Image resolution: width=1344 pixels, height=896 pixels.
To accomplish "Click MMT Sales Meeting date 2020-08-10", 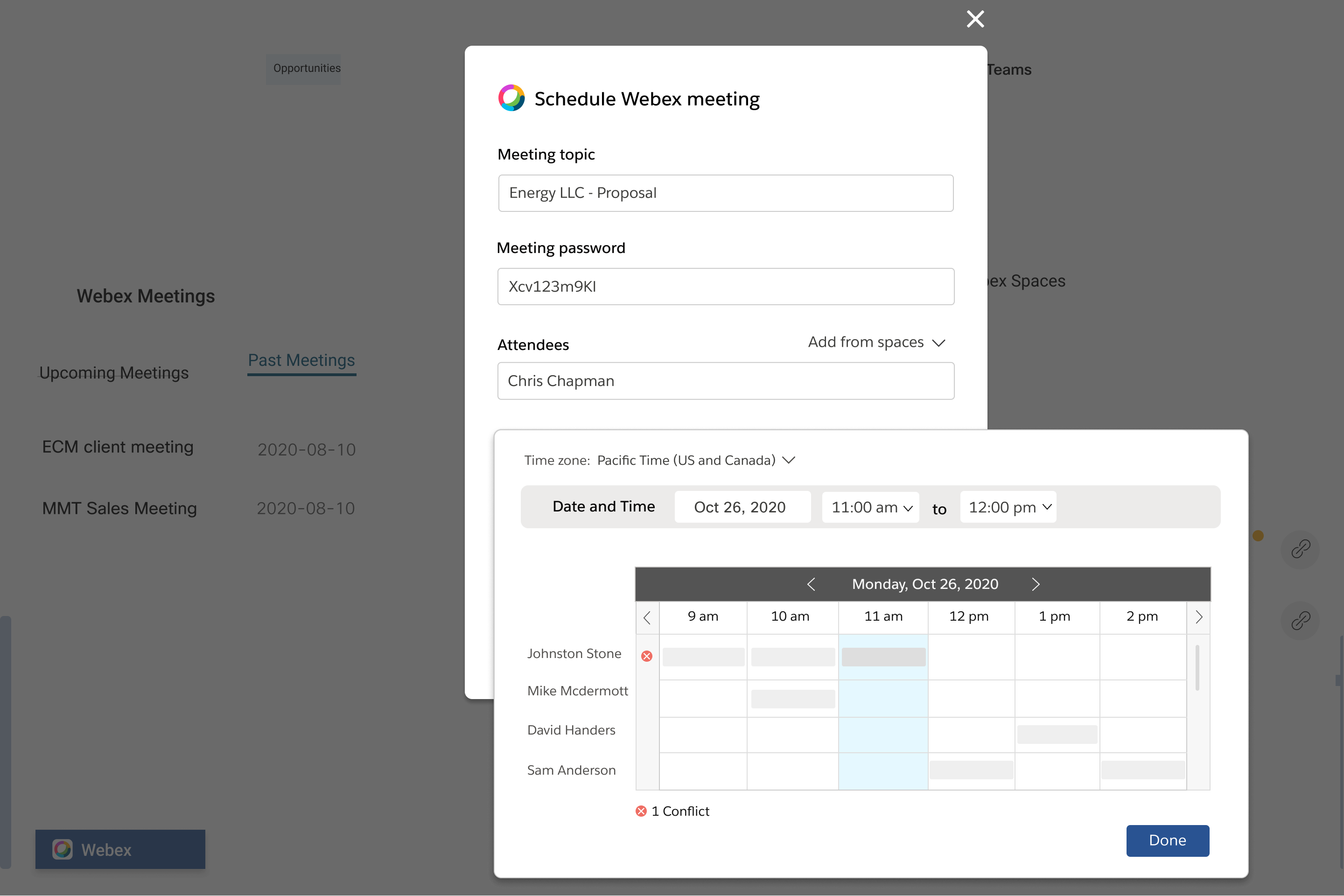I will click(306, 508).
